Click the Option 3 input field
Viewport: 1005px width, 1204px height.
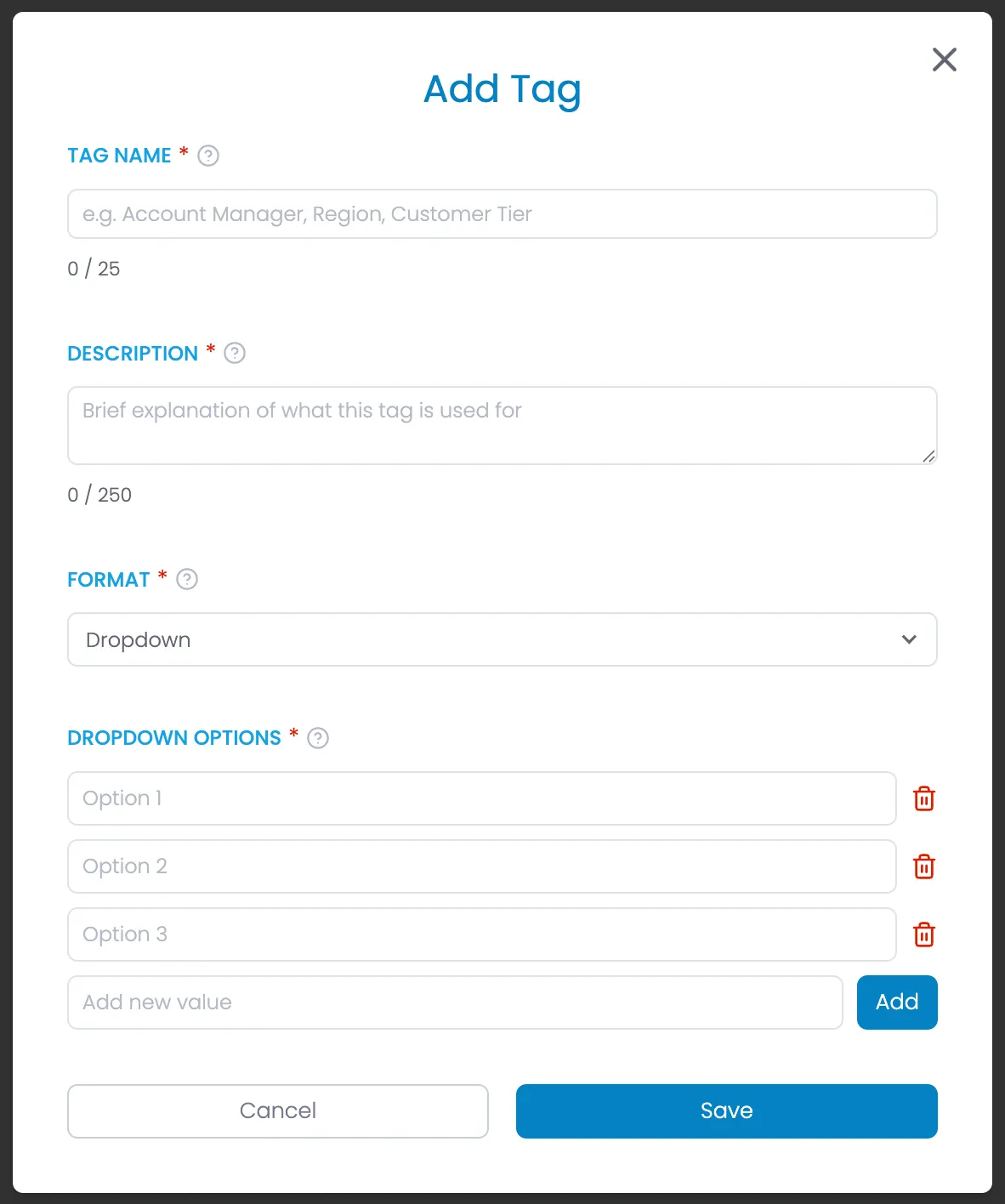pos(482,934)
